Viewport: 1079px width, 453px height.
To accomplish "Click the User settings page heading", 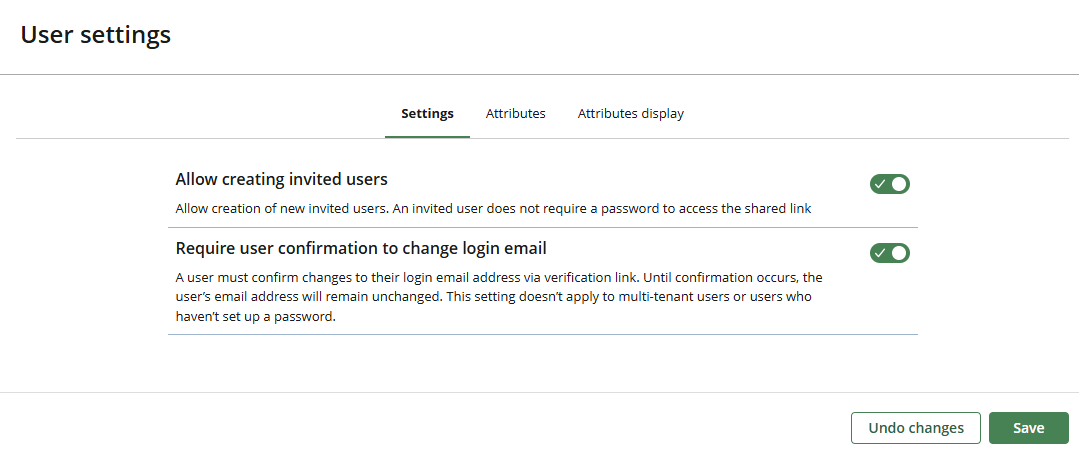I will pyautogui.click(x=96, y=35).
